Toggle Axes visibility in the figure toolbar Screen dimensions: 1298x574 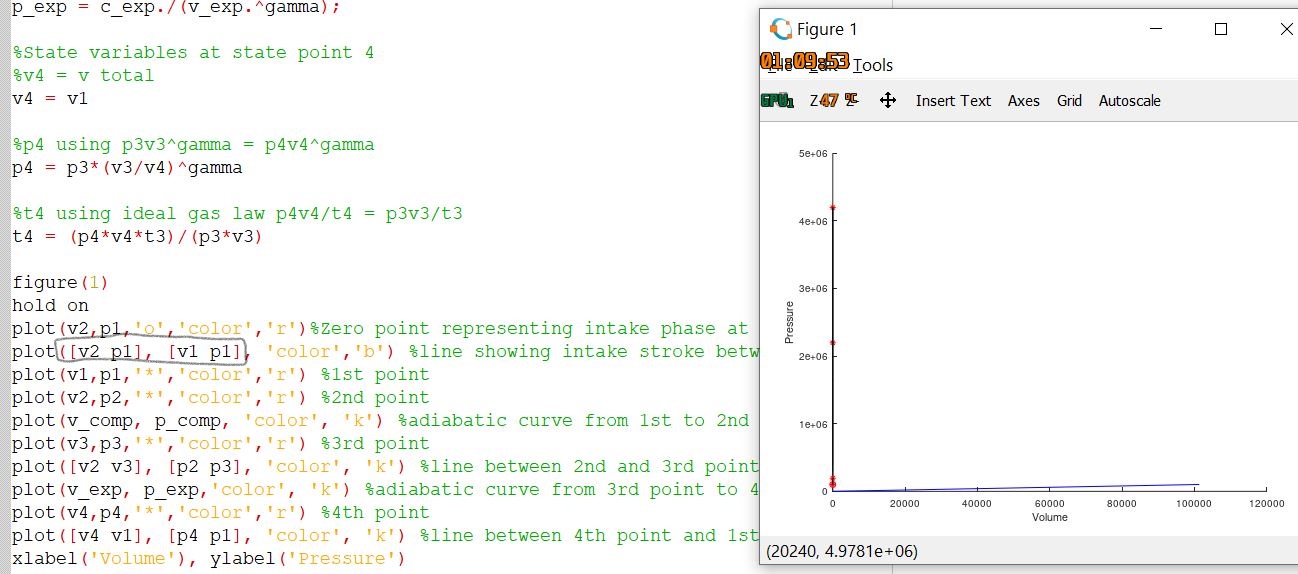pyautogui.click(x=1023, y=101)
